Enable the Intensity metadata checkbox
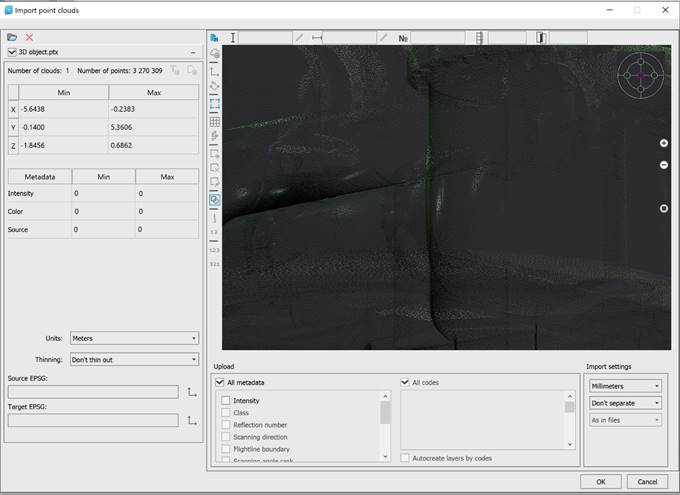This screenshot has width=680, height=495. [x=226, y=400]
